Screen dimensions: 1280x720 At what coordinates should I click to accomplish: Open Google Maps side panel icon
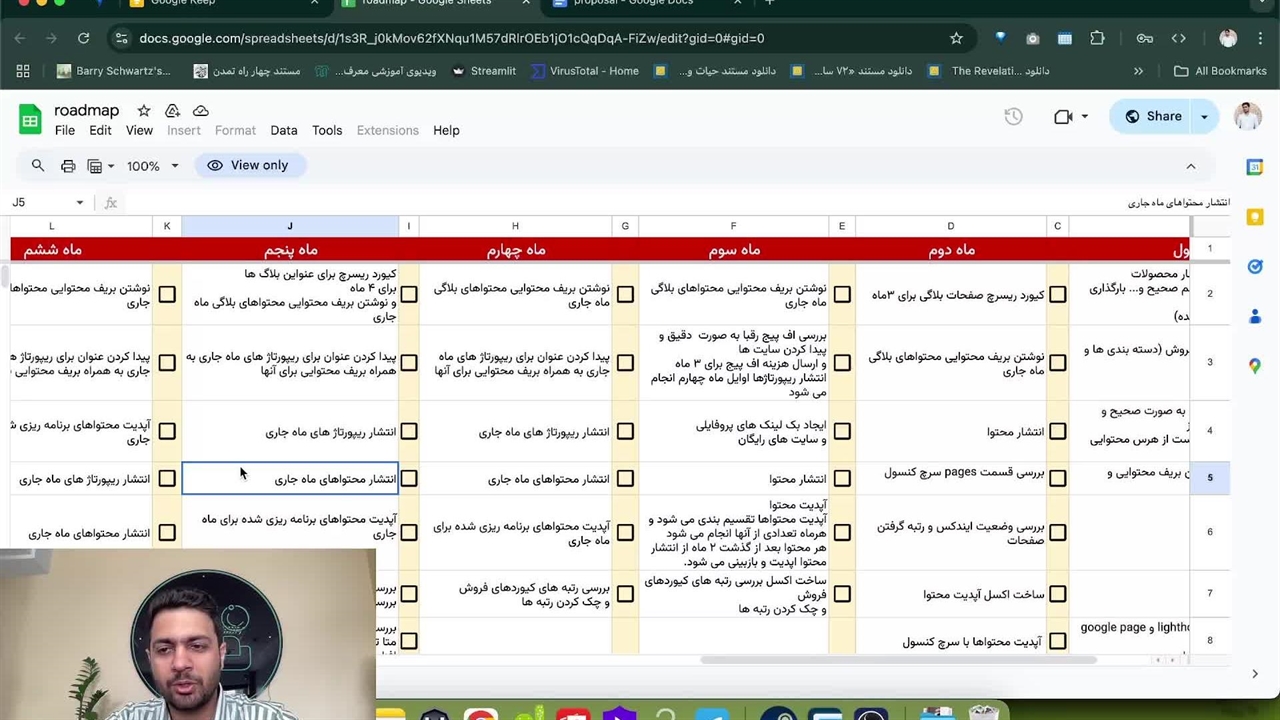click(1255, 366)
